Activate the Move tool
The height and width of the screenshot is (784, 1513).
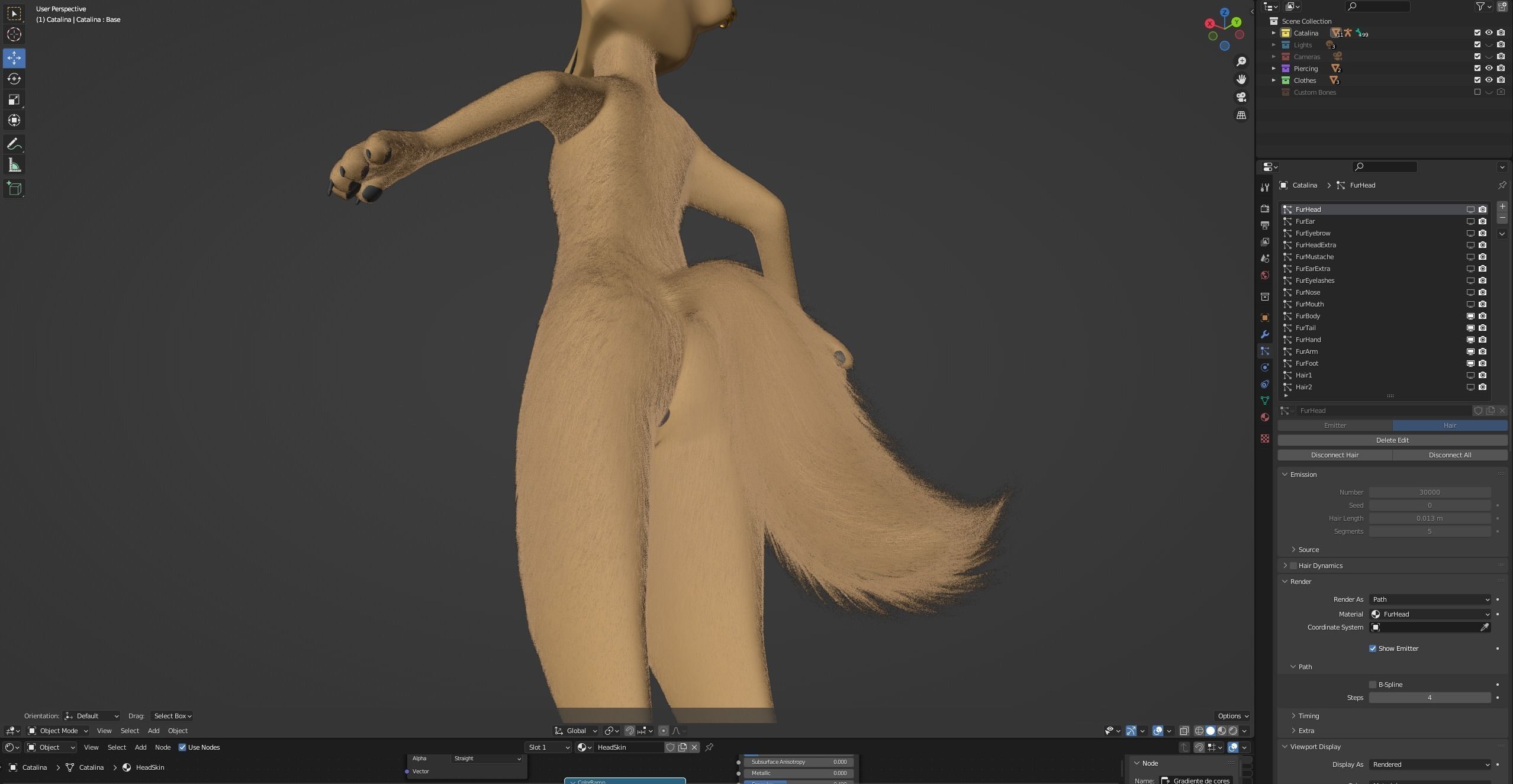(x=14, y=58)
